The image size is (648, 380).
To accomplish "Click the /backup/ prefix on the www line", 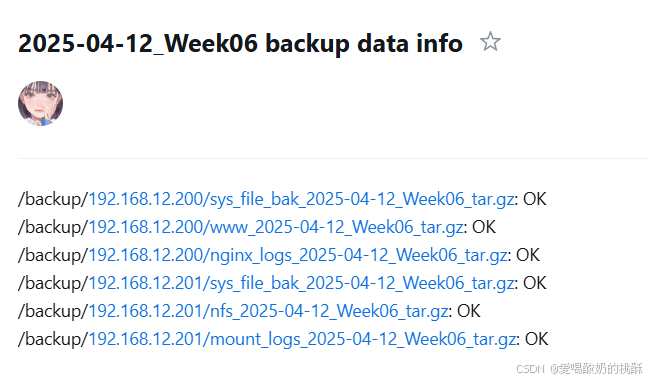I will 53,228.
